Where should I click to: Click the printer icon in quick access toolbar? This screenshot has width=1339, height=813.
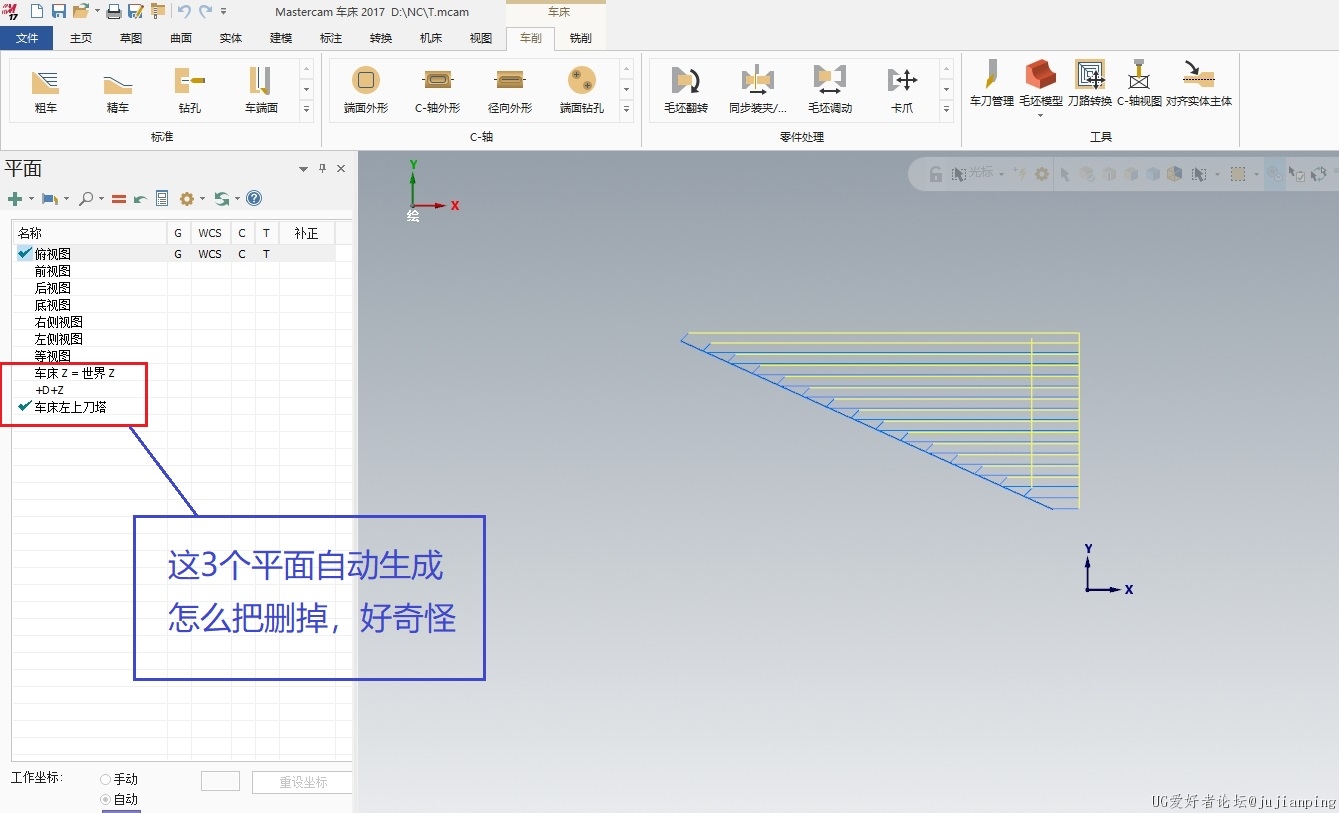[x=113, y=11]
